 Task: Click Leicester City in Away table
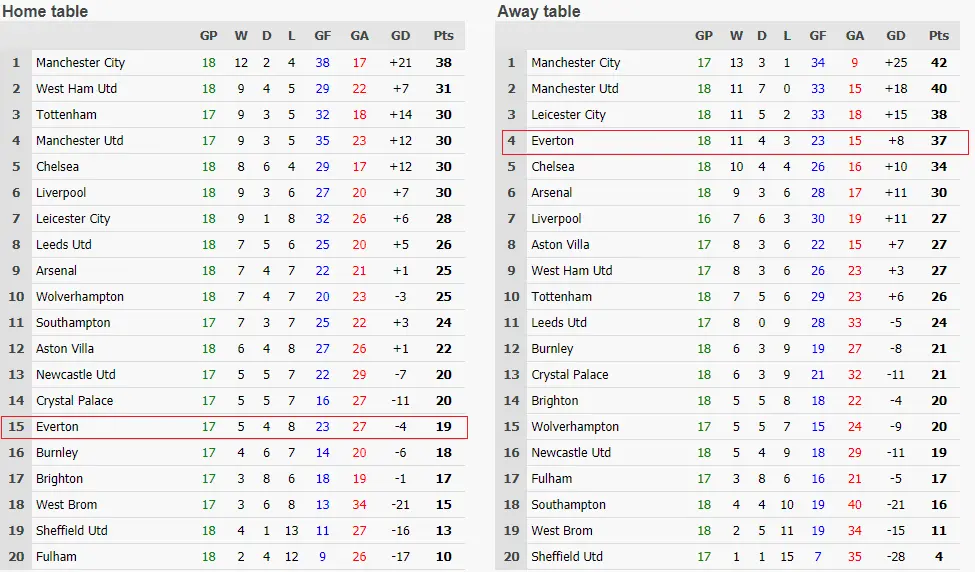[x=568, y=115]
